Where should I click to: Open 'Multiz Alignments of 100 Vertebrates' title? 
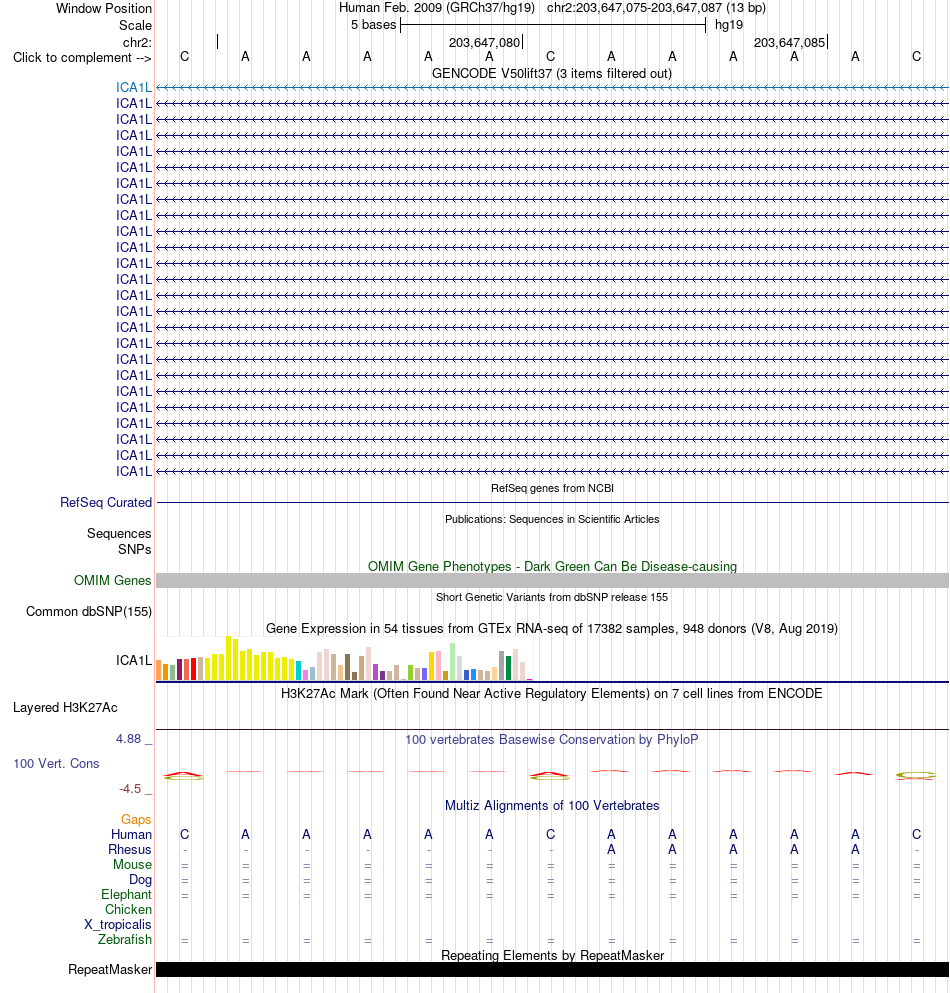click(552, 806)
